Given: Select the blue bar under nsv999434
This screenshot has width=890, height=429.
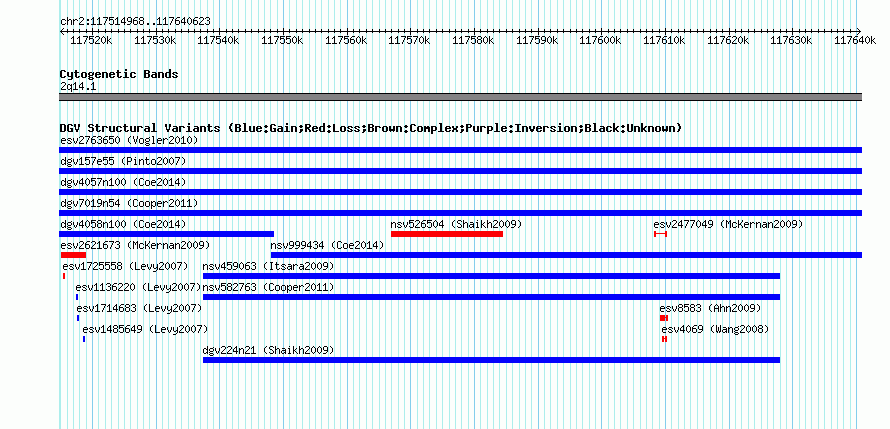Looking at the screenshot, I should point(566,255).
